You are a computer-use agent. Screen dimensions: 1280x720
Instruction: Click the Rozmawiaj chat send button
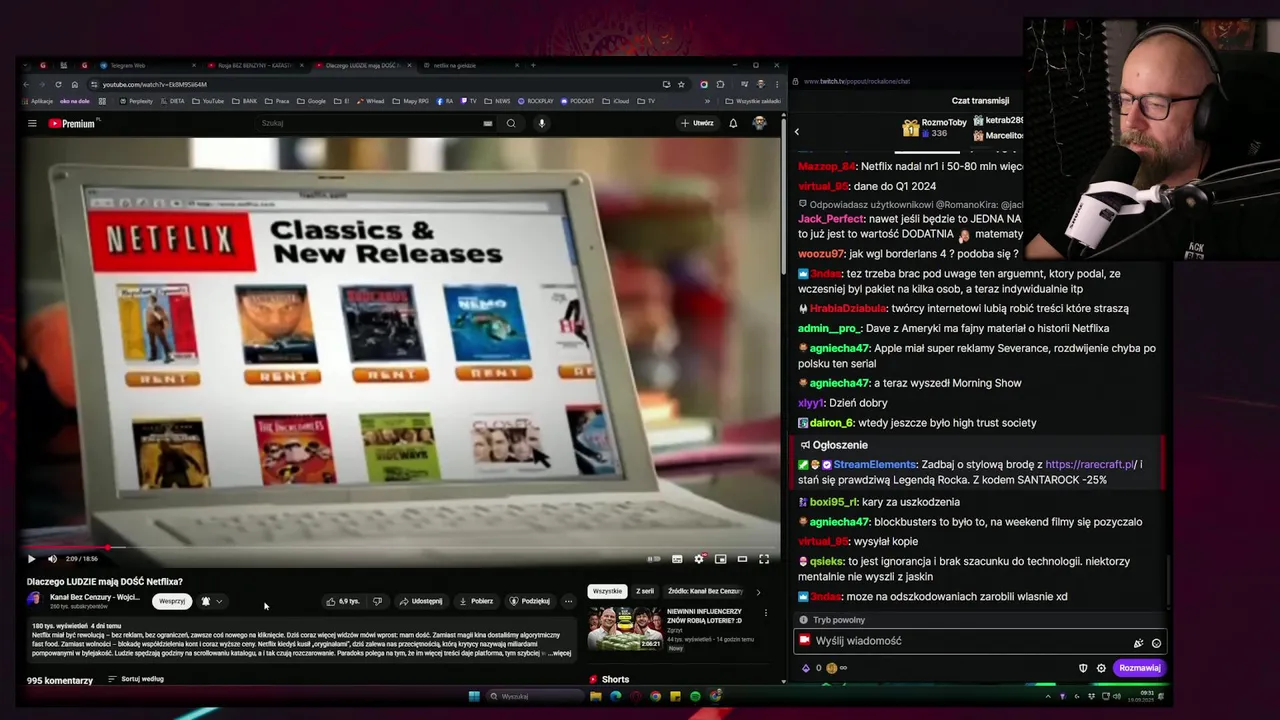pyautogui.click(x=1139, y=668)
